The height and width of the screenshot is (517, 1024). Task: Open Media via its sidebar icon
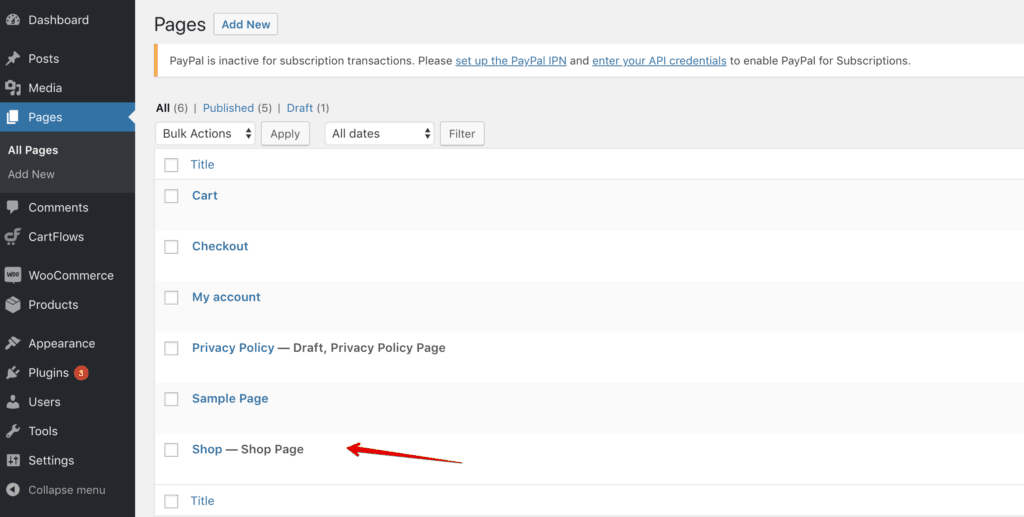click(13, 88)
